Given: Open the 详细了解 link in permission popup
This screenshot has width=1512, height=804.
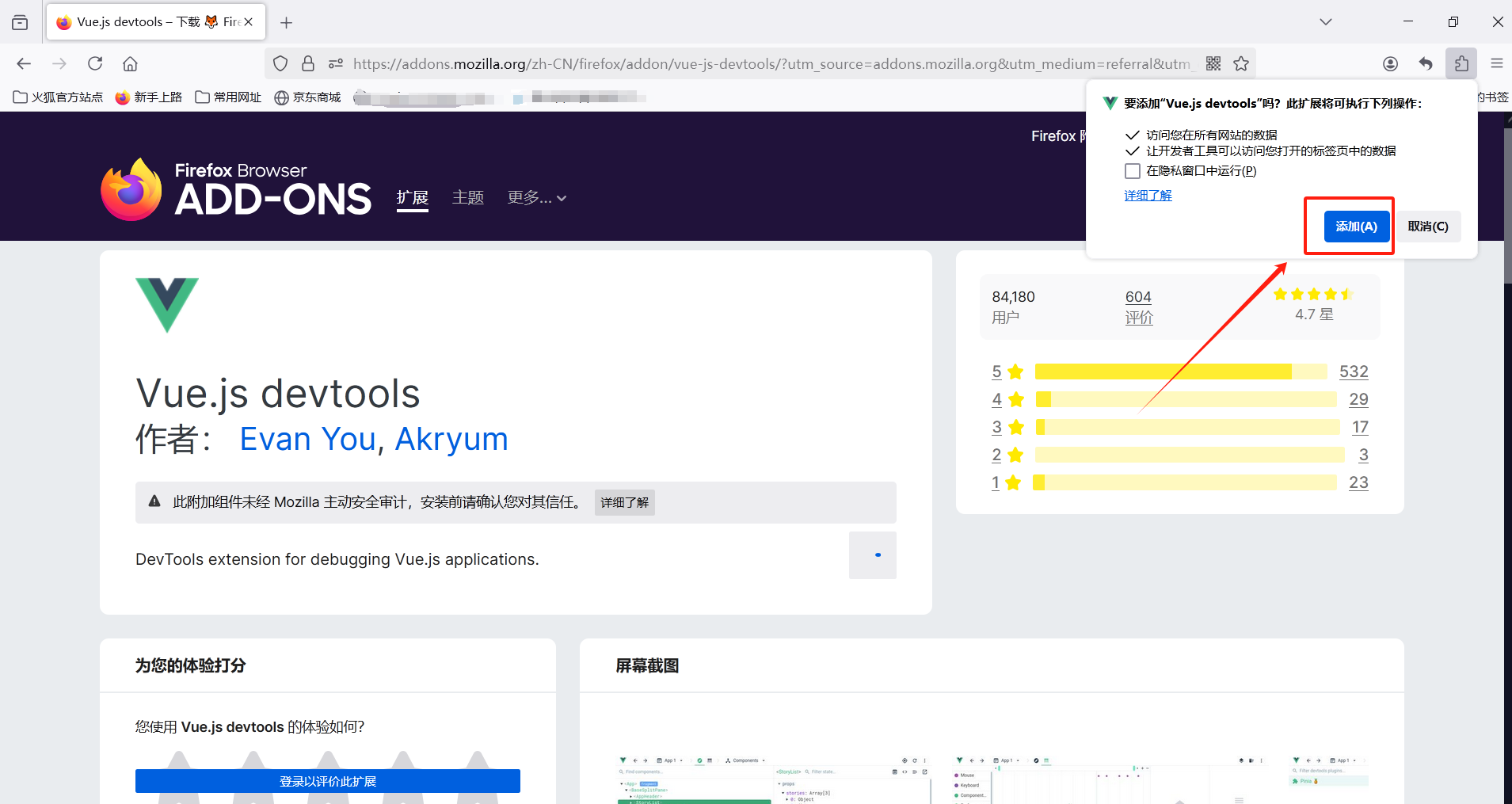Looking at the screenshot, I should 1148,196.
